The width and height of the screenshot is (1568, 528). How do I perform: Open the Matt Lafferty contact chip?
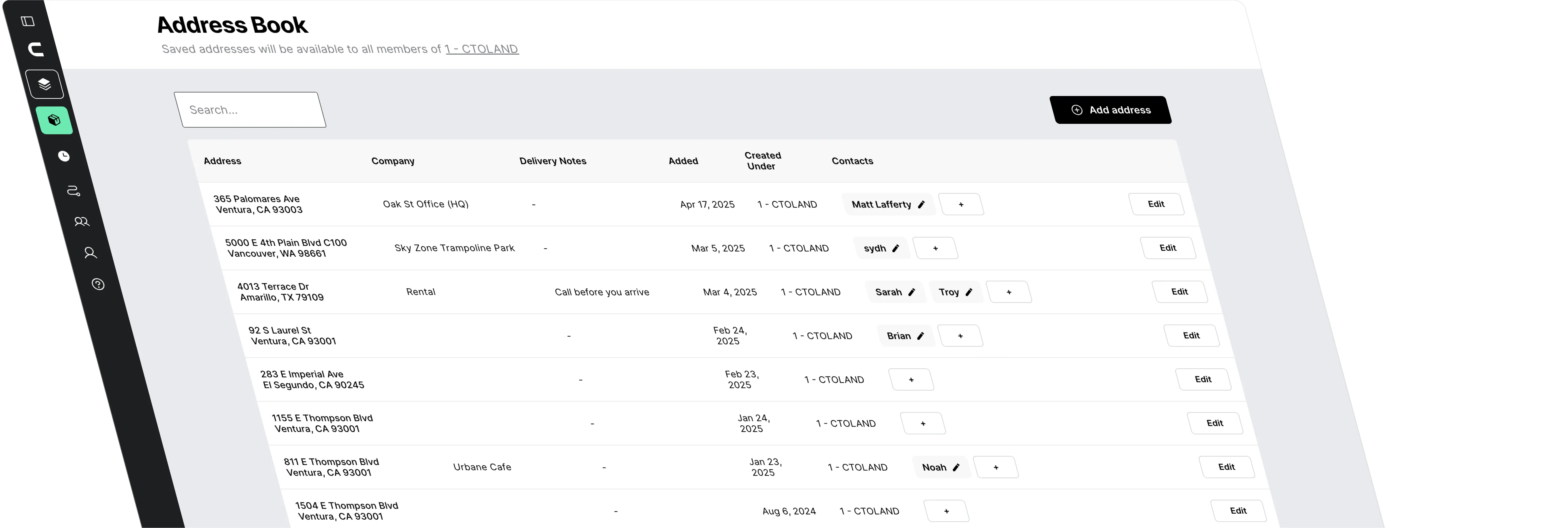coord(888,205)
